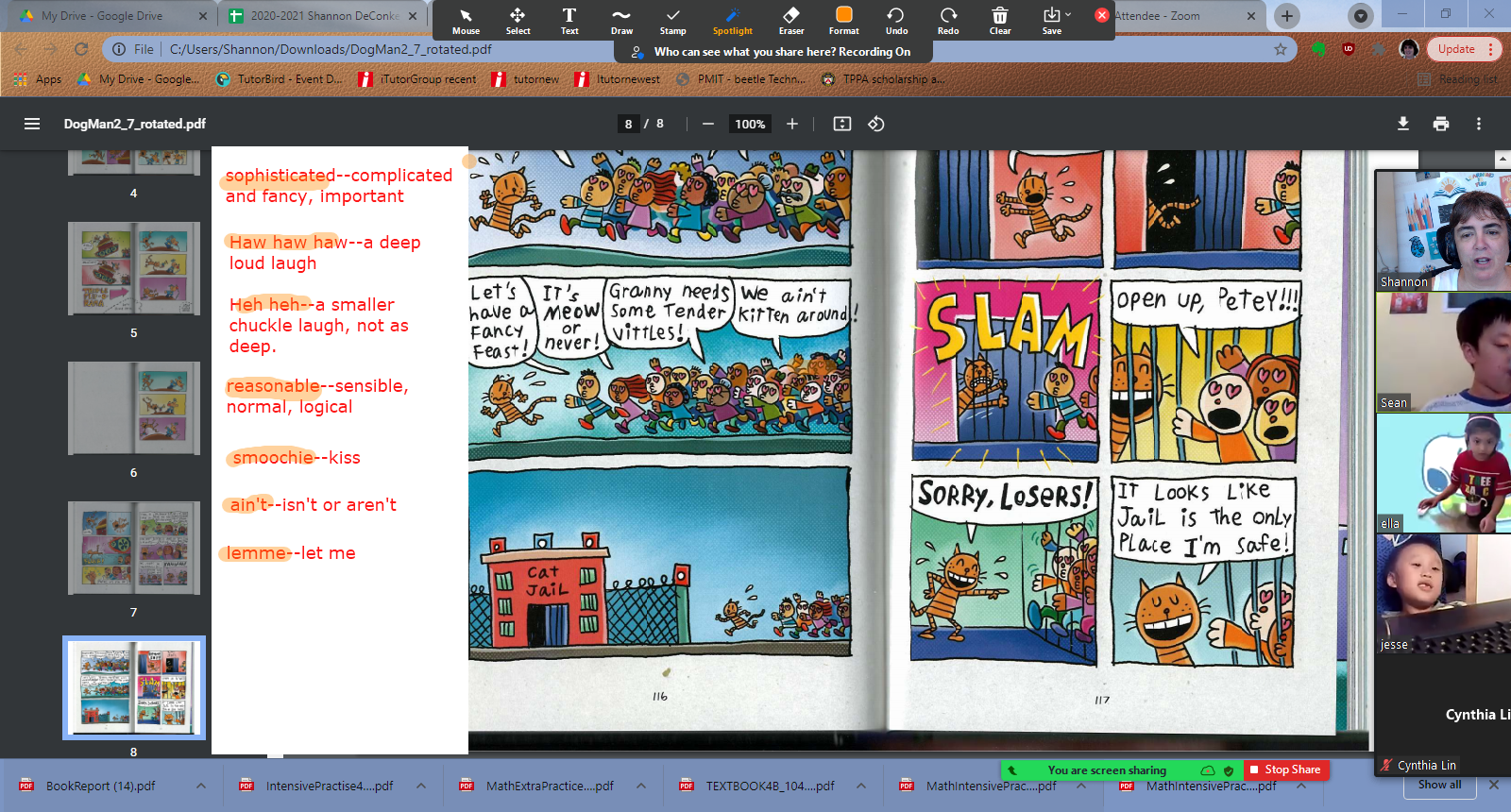This screenshot has width=1511, height=812.
Task: Reload the current page
Action: pyautogui.click(x=81, y=49)
